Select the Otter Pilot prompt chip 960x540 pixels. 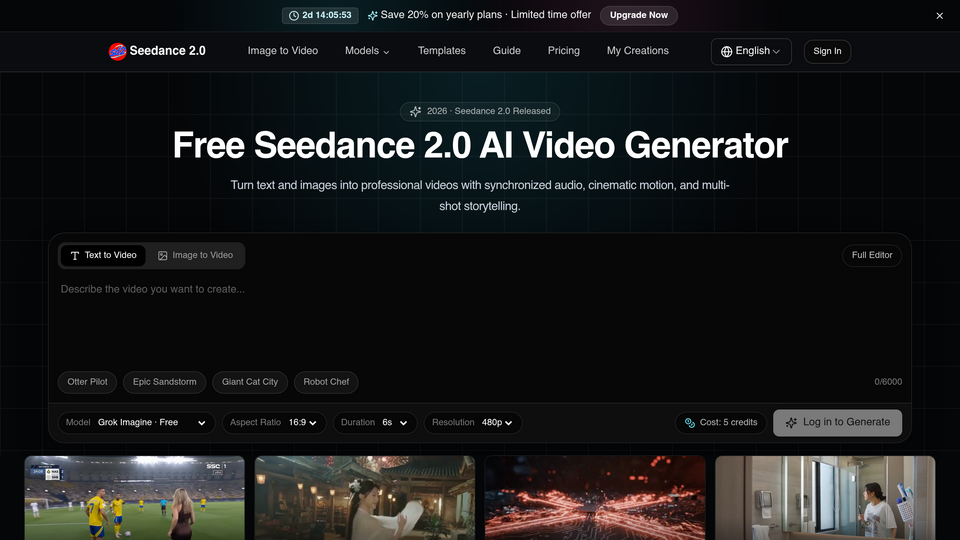[88, 382]
